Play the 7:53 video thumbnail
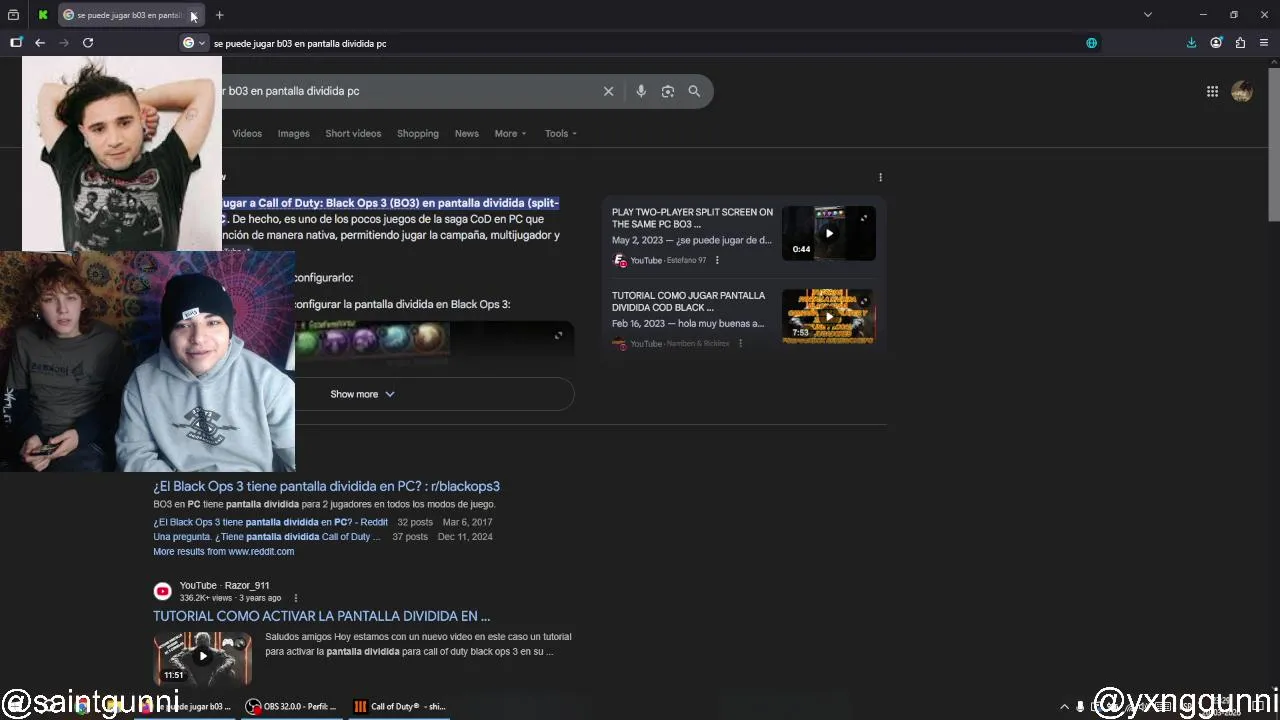 click(828, 316)
